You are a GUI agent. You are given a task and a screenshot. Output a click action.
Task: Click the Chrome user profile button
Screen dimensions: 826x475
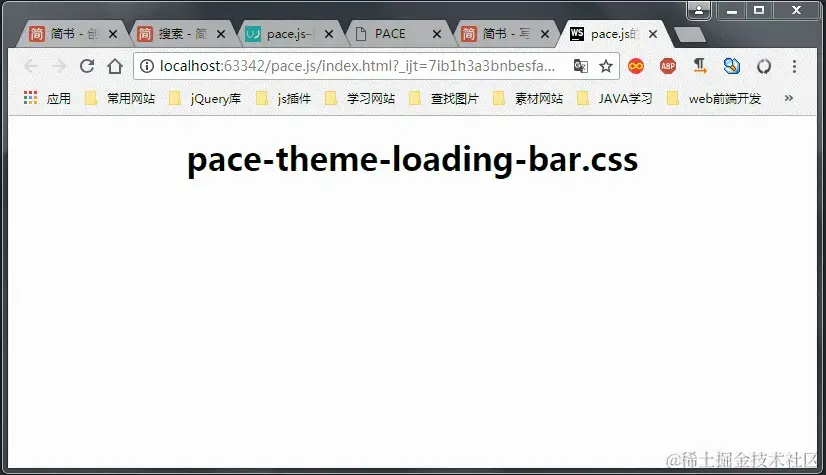pos(699,10)
